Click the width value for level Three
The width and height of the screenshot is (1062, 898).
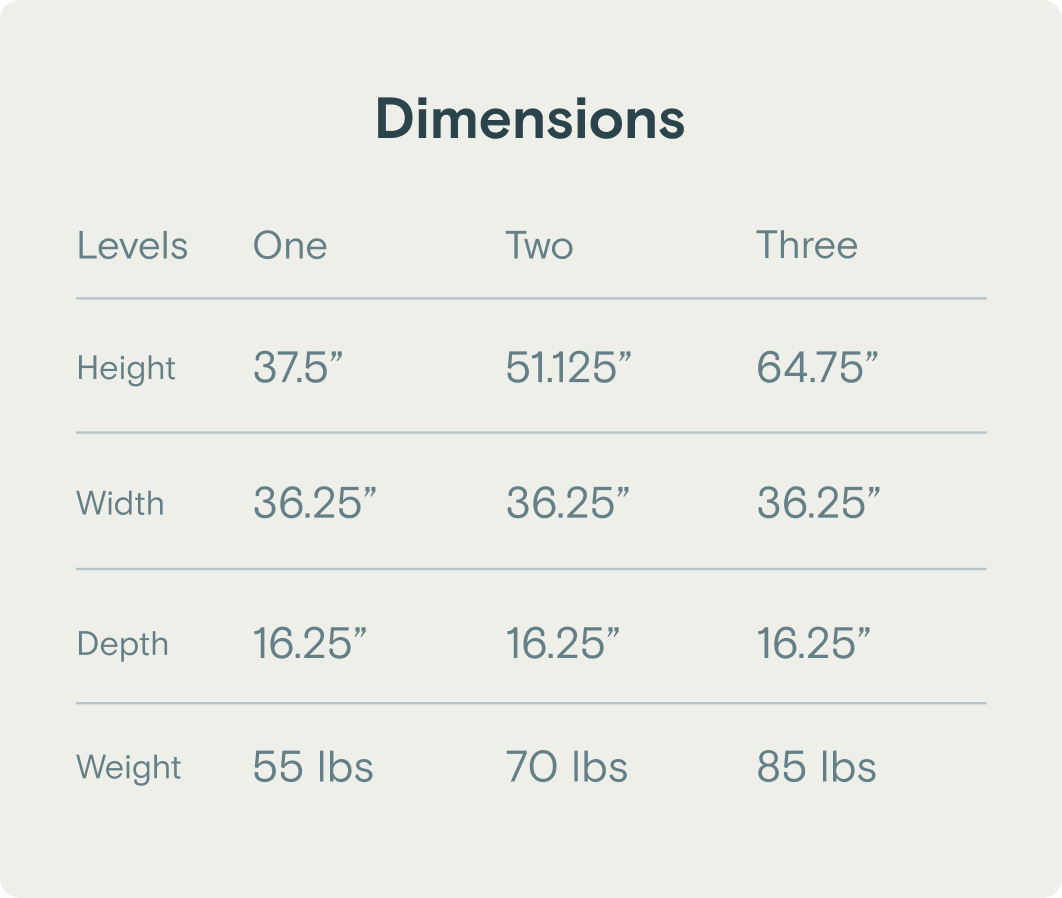pyautogui.click(x=818, y=503)
